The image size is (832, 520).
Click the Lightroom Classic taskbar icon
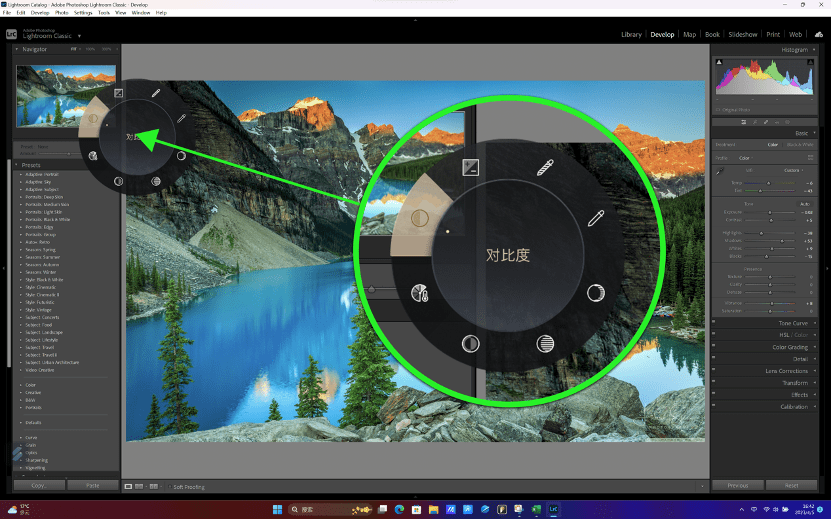point(553,509)
